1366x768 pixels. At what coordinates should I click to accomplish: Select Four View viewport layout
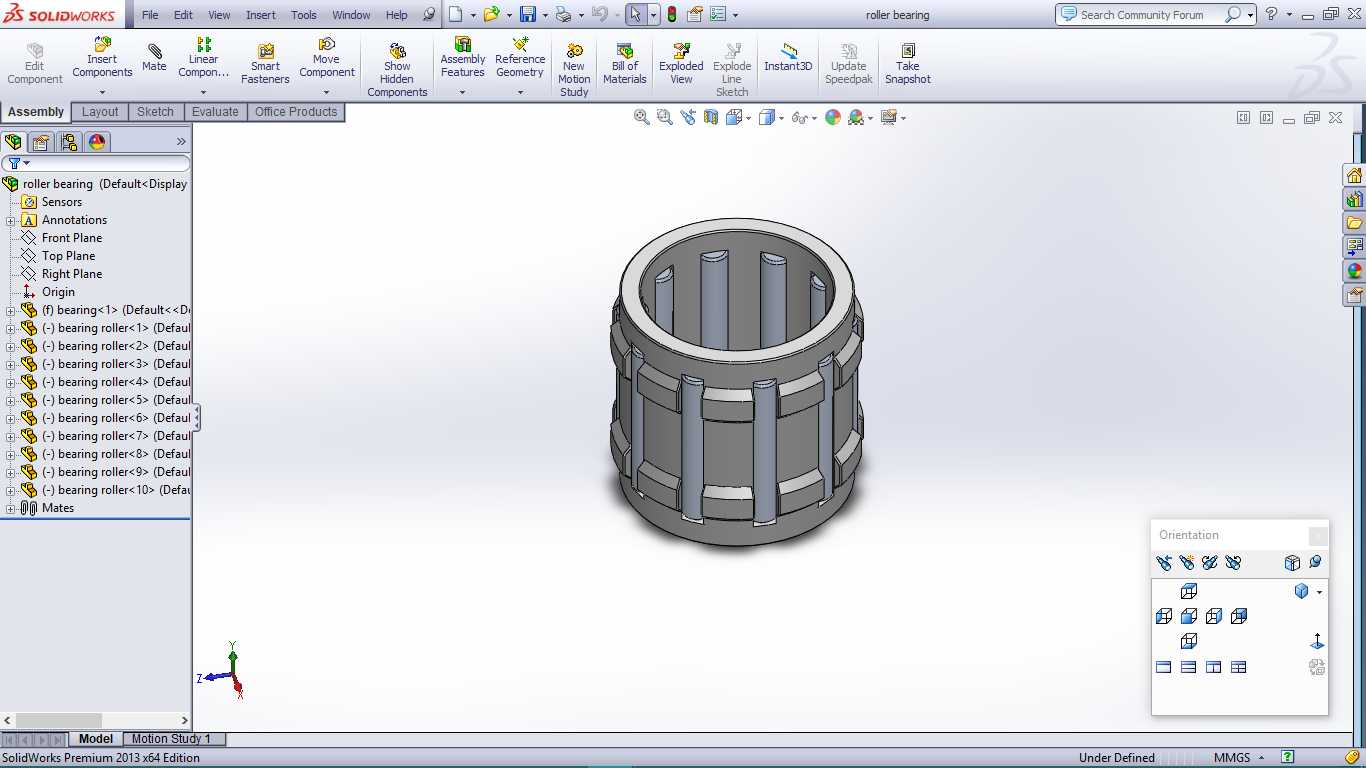[x=1239, y=667]
